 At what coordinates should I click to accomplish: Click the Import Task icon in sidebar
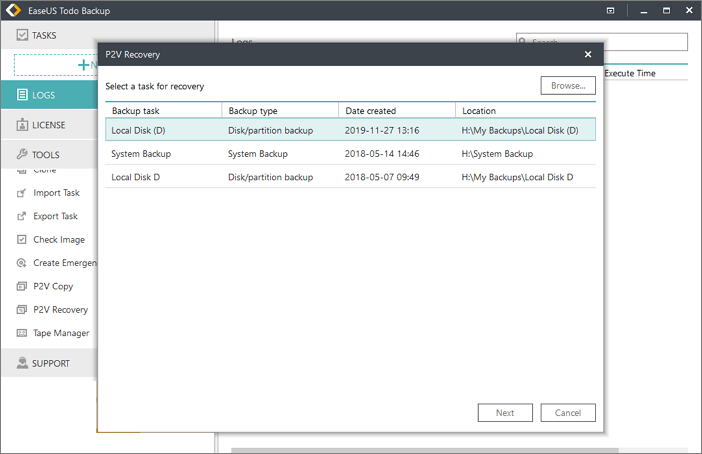[22, 193]
